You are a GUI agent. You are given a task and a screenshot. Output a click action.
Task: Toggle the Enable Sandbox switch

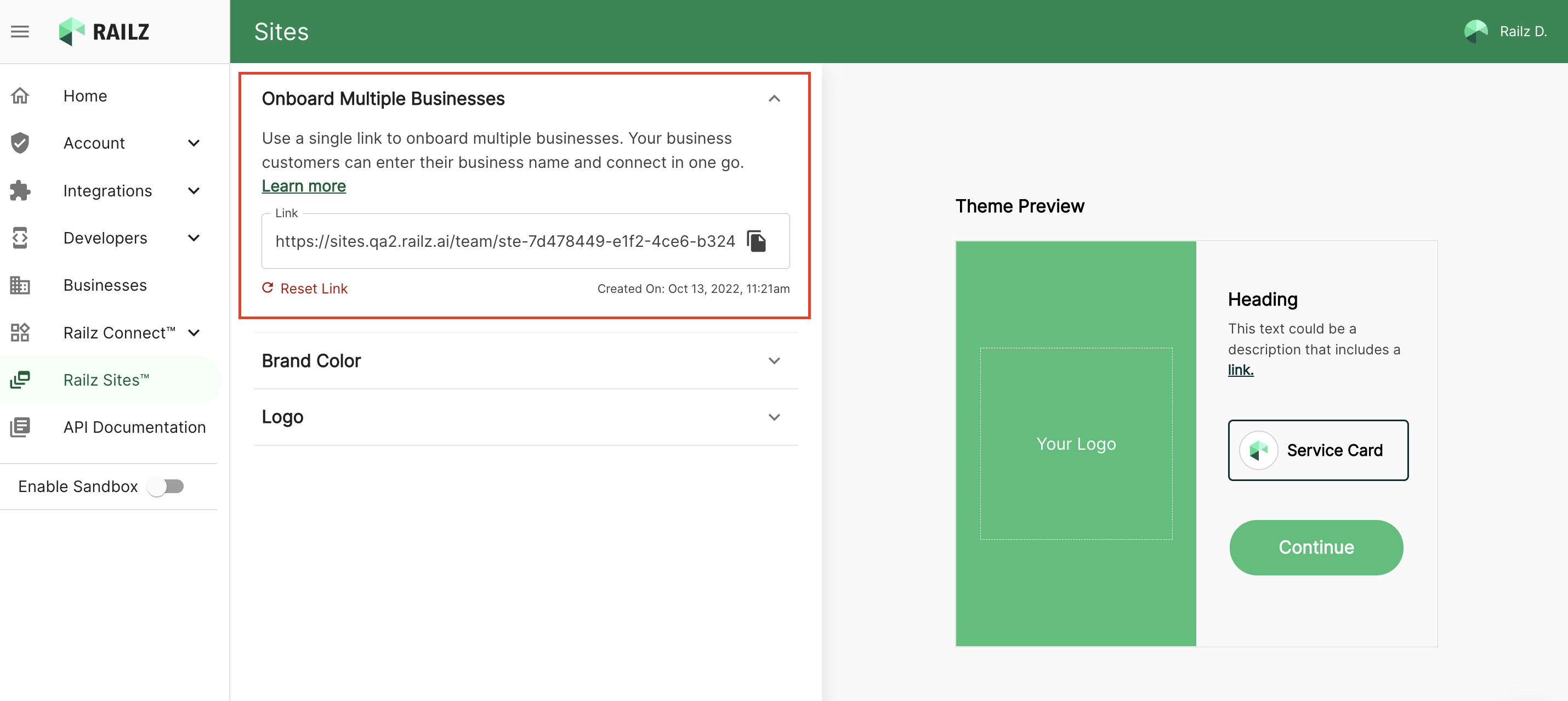(166, 486)
